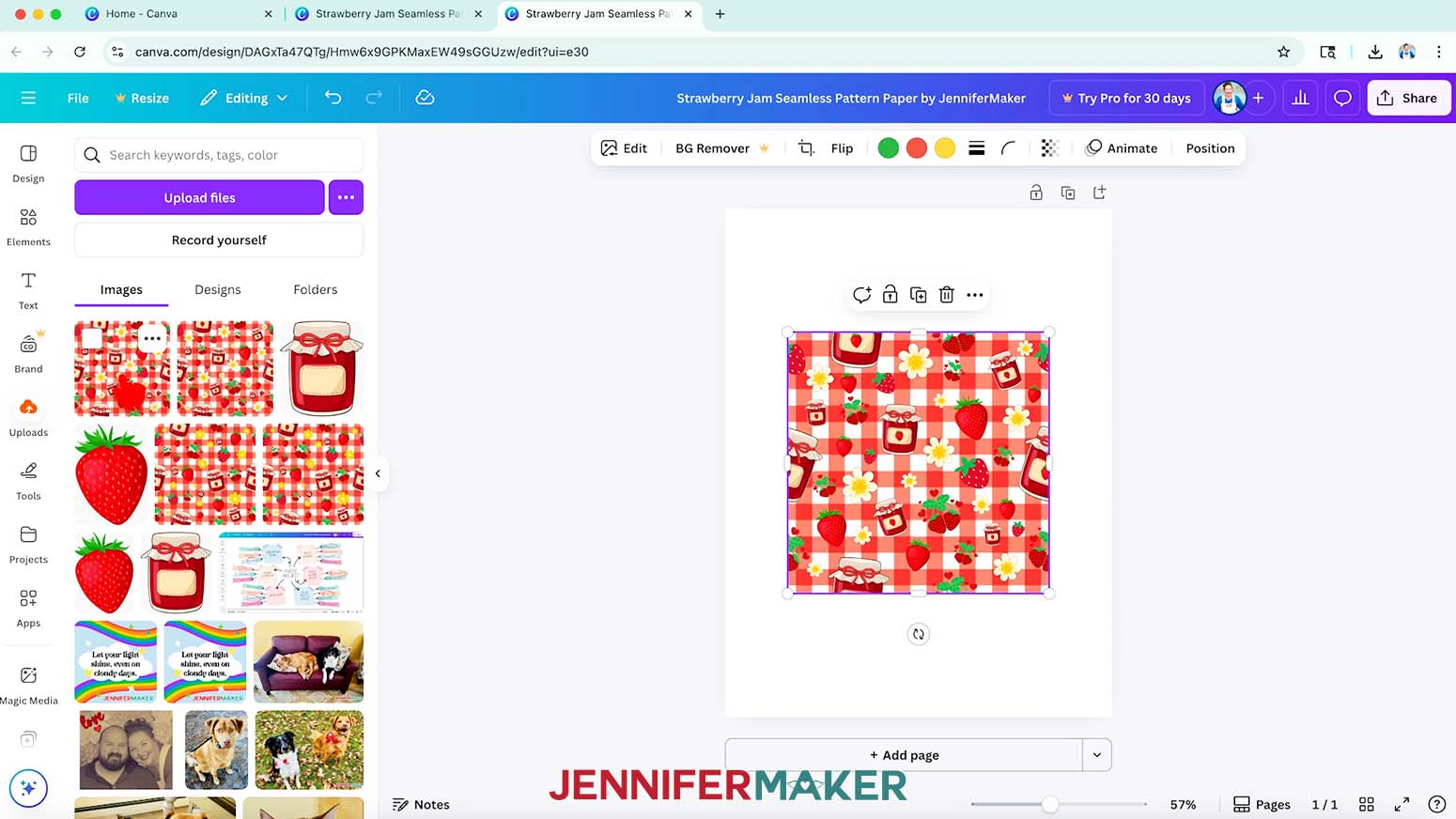The width and height of the screenshot is (1456, 819).
Task: Switch to the Images tab
Action: tap(121, 289)
